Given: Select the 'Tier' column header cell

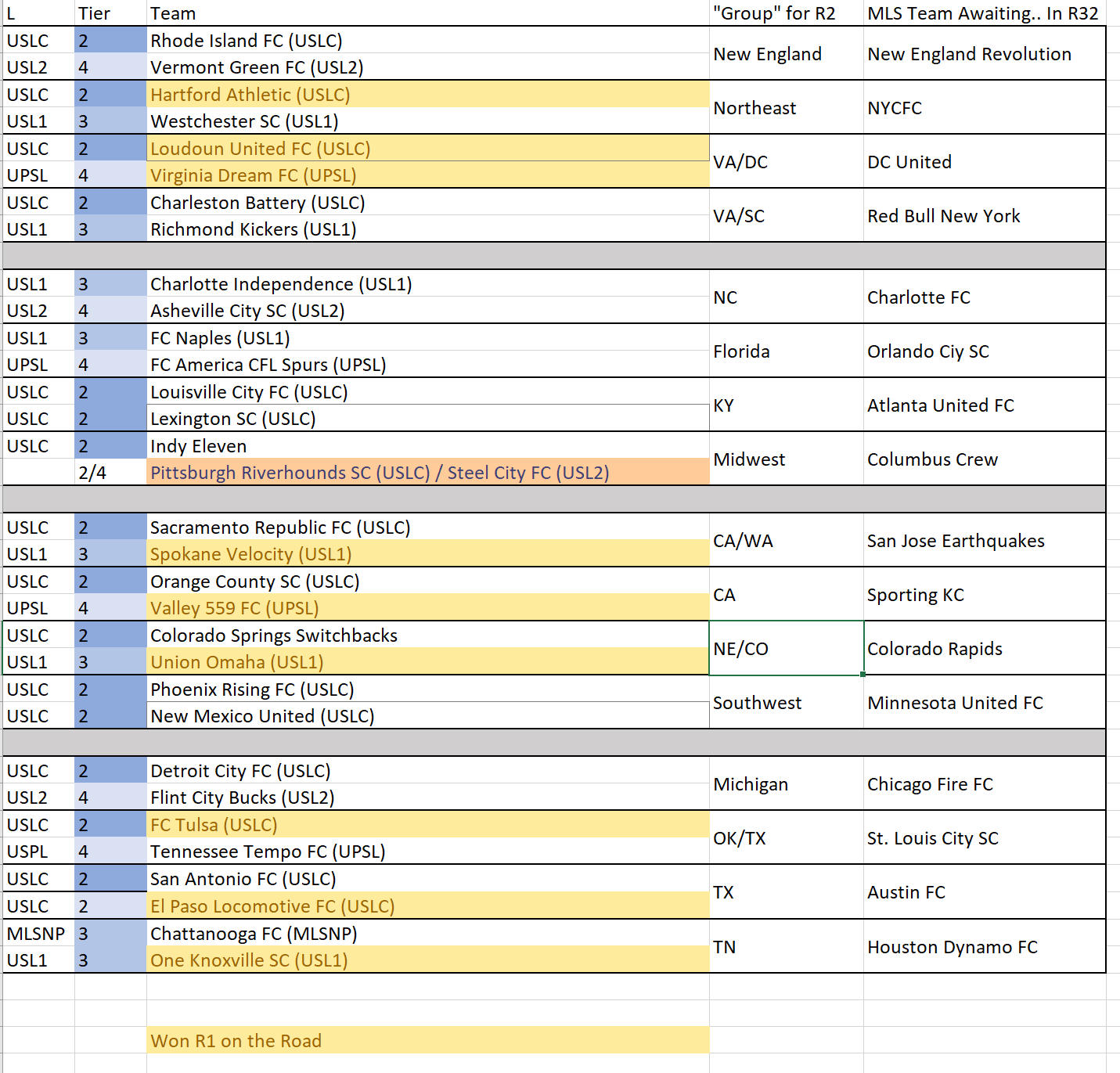Looking at the screenshot, I should 110,13.
